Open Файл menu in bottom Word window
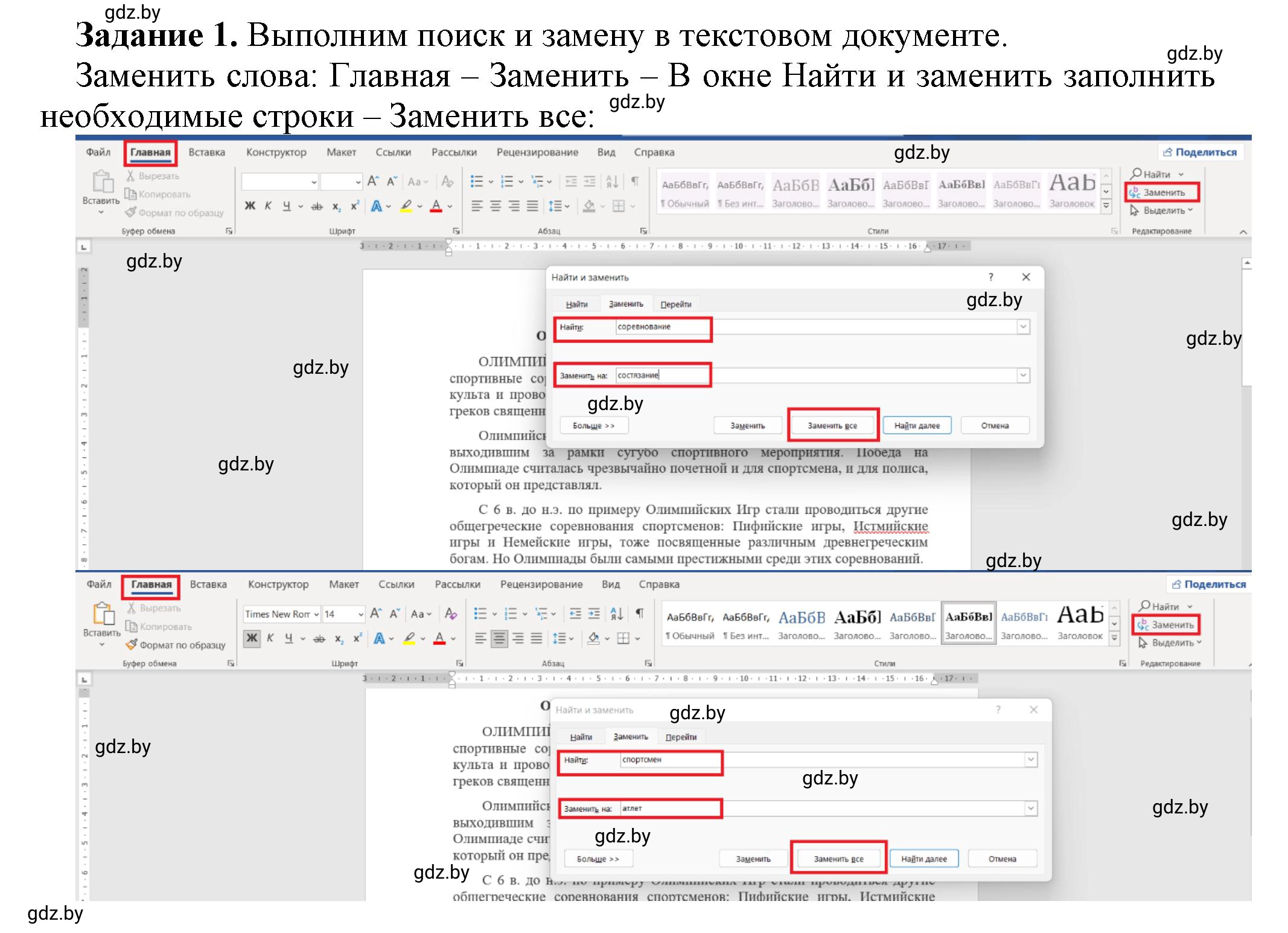This screenshot has width=1288, height=933. (99, 585)
